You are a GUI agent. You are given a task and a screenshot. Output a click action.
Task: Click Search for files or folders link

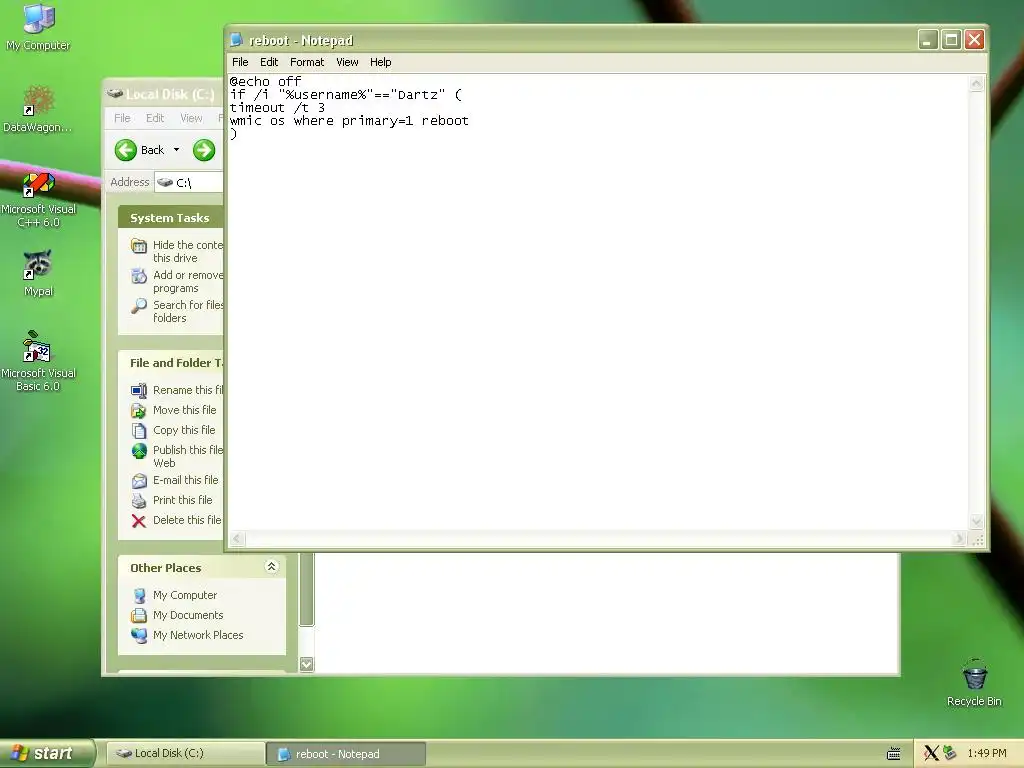188,312
